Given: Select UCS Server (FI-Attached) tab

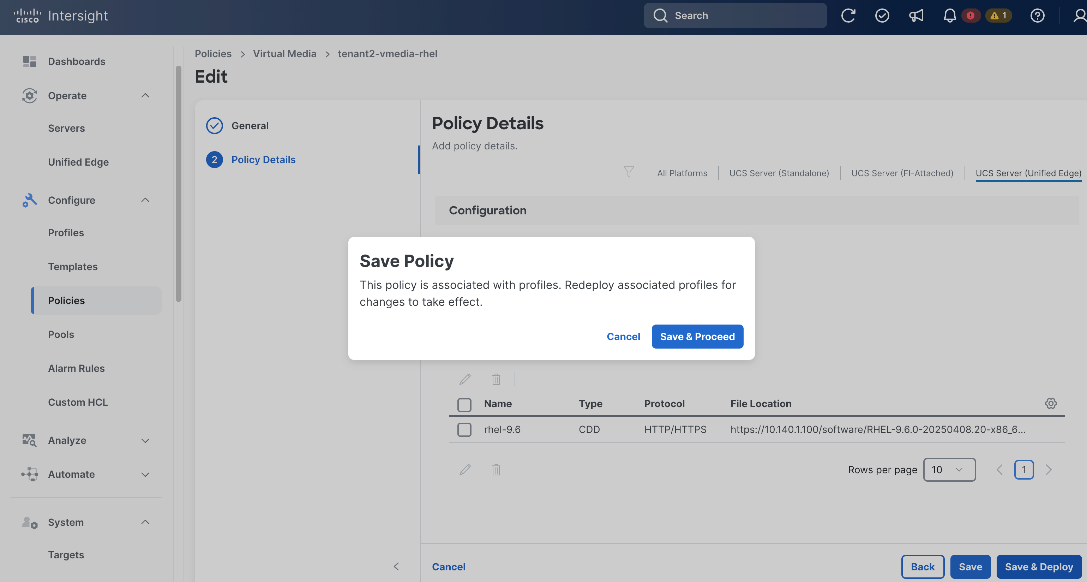Looking at the screenshot, I should (902, 173).
